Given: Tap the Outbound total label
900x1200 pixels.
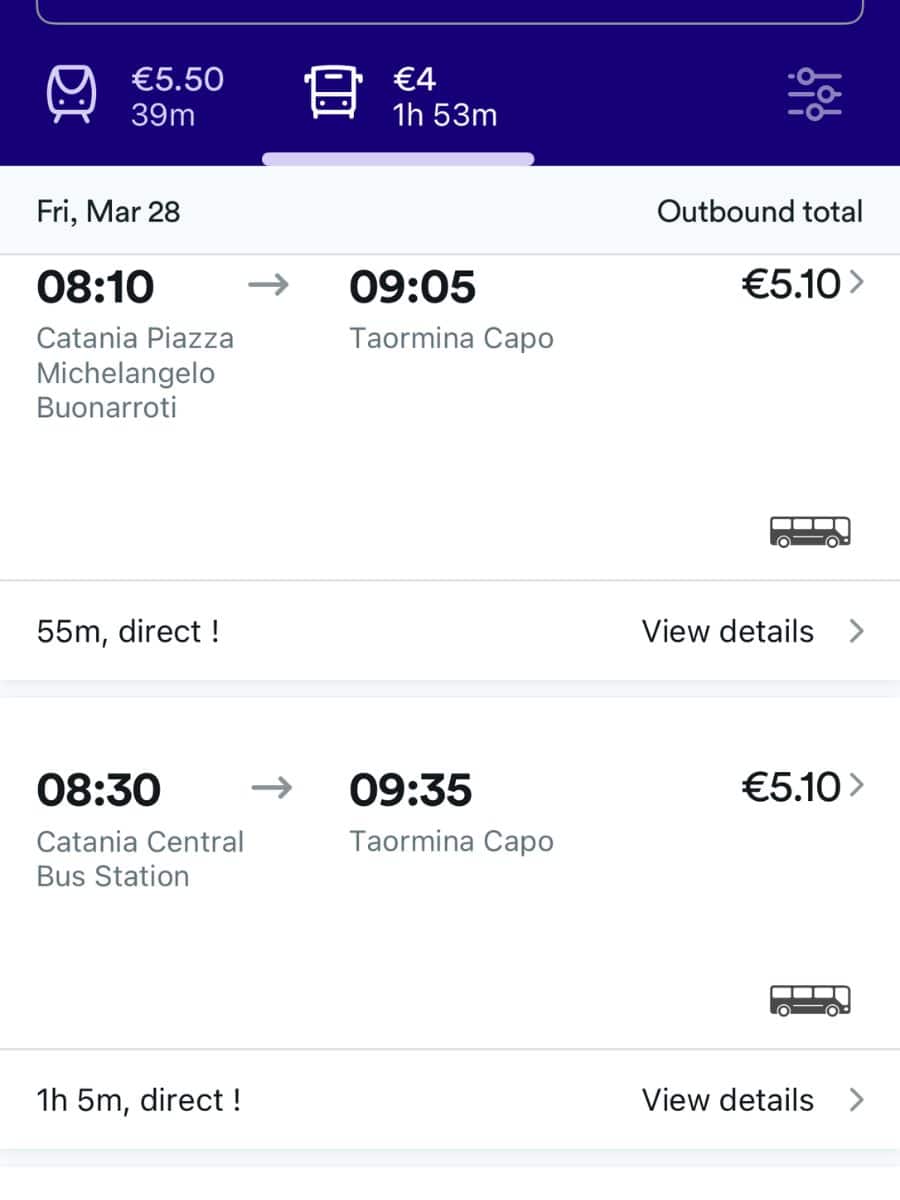Looking at the screenshot, I should (759, 212).
